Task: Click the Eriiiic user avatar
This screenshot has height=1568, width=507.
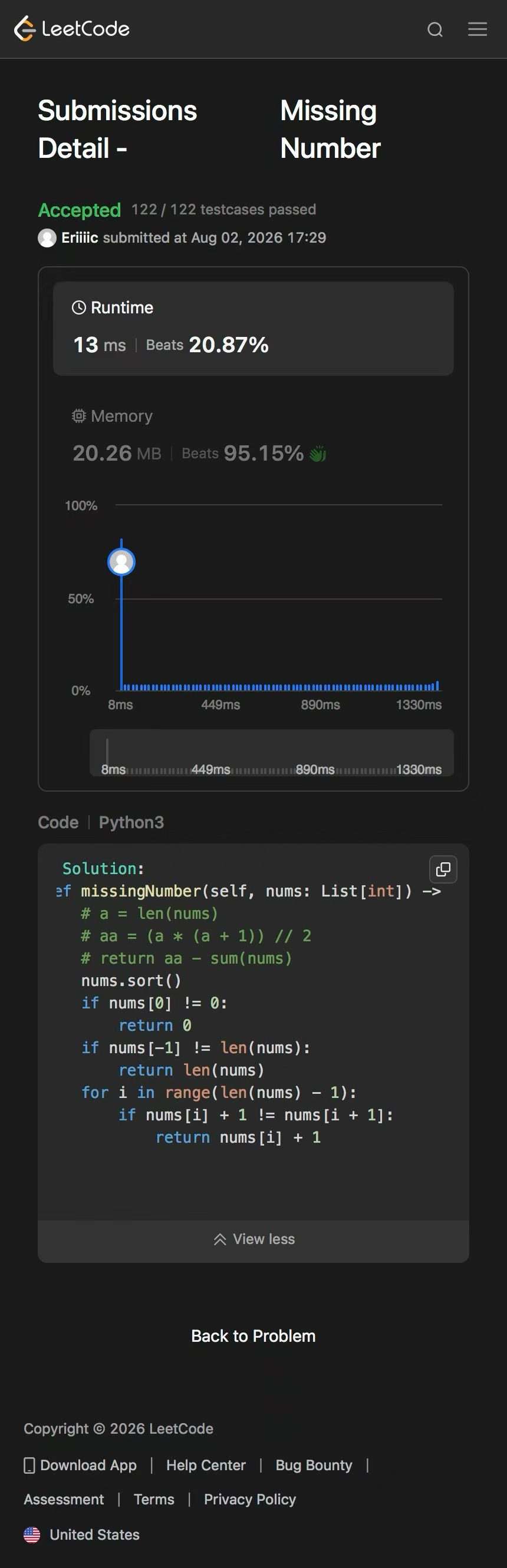Action: point(47,238)
